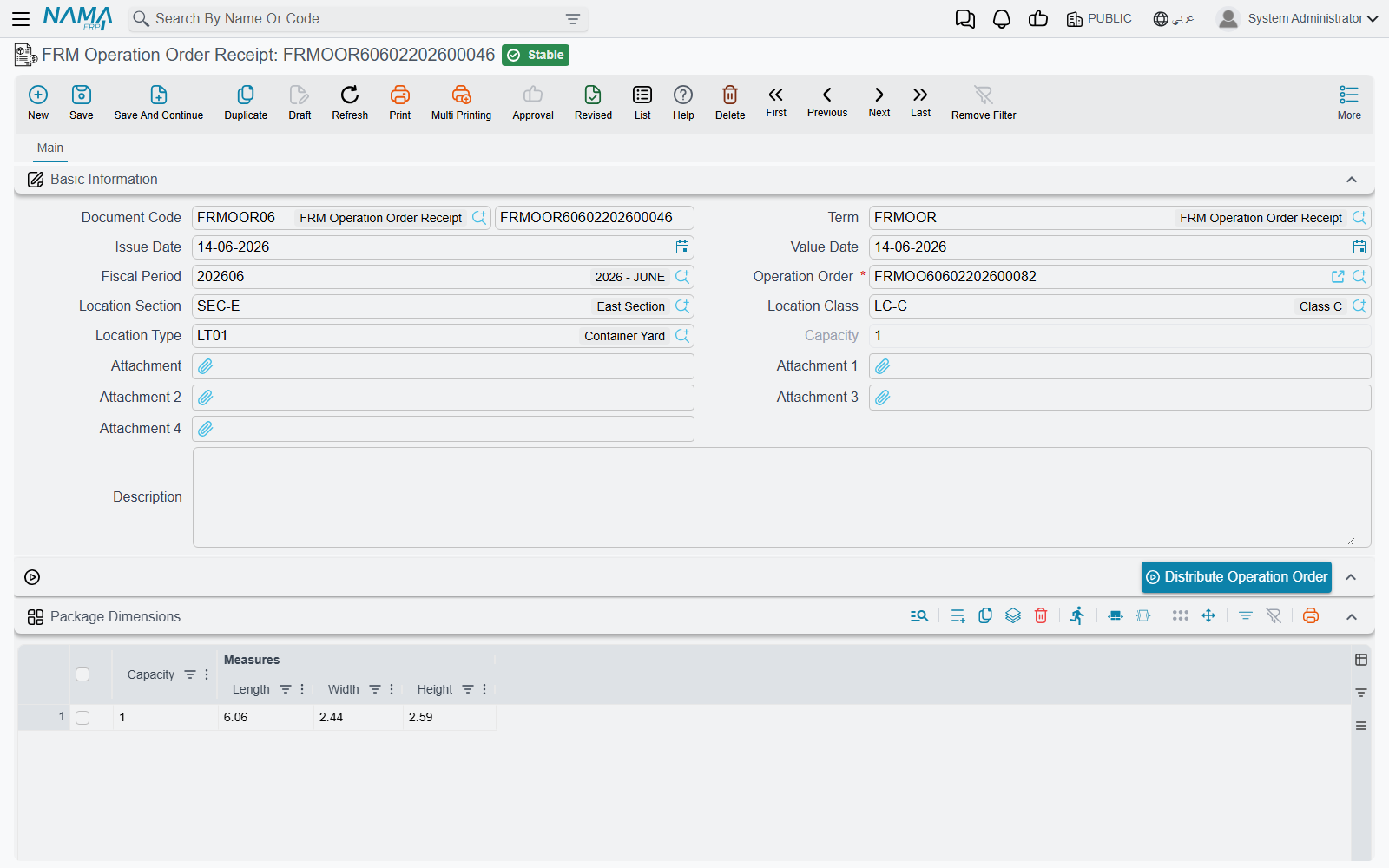This screenshot has height=868, width=1389.
Task: Click the Duplicate document icon
Action: (x=246, y=102)
